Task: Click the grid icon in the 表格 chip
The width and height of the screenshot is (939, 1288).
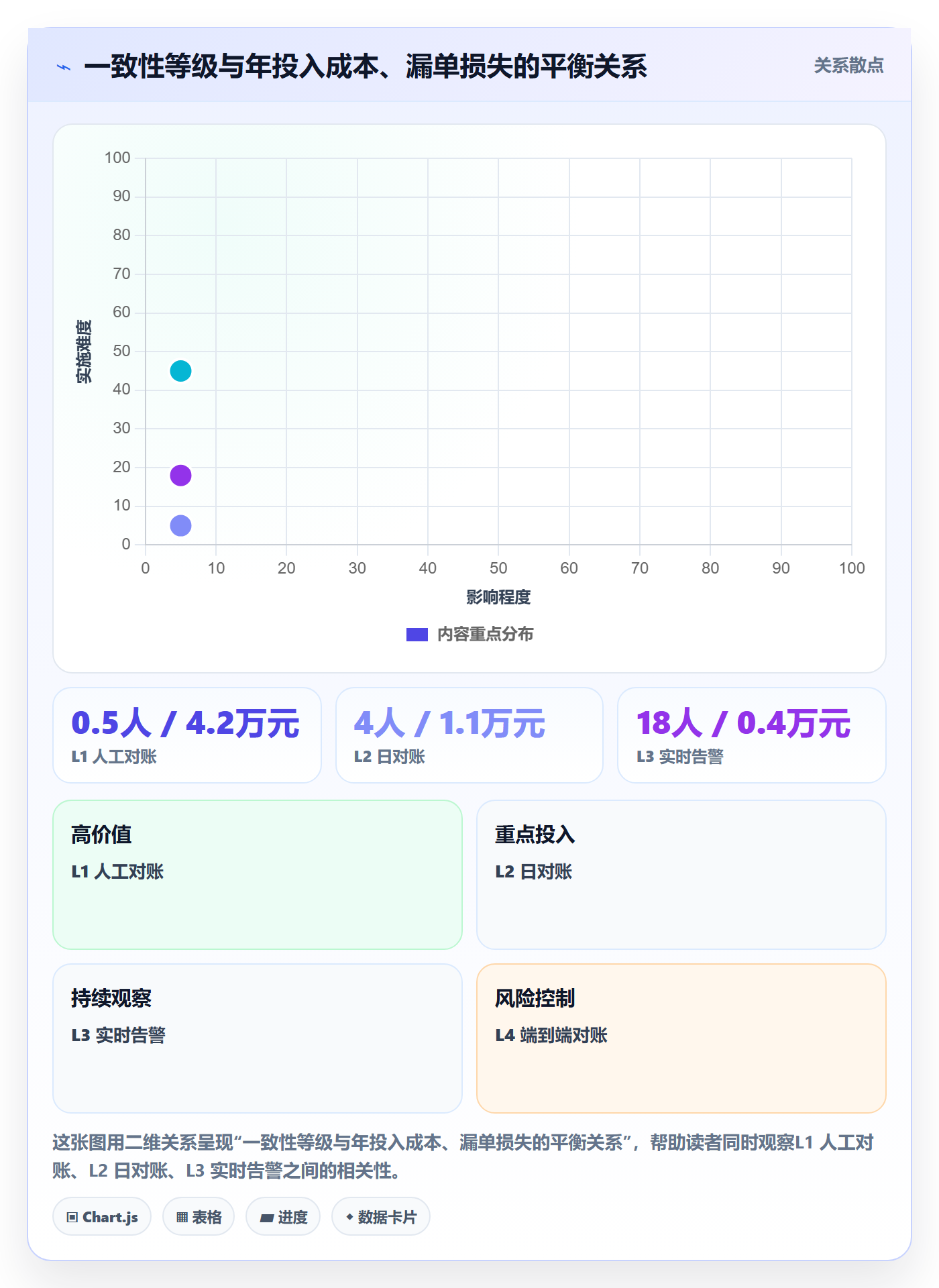Action: click(x=182, y=1218)
